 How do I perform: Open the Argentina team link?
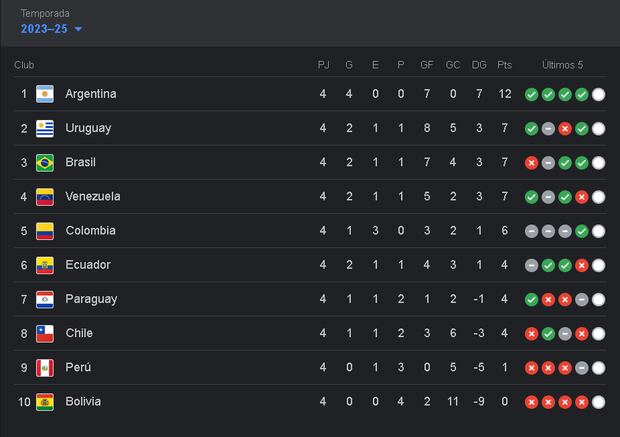pyautogui.click(x=90, y=94)
